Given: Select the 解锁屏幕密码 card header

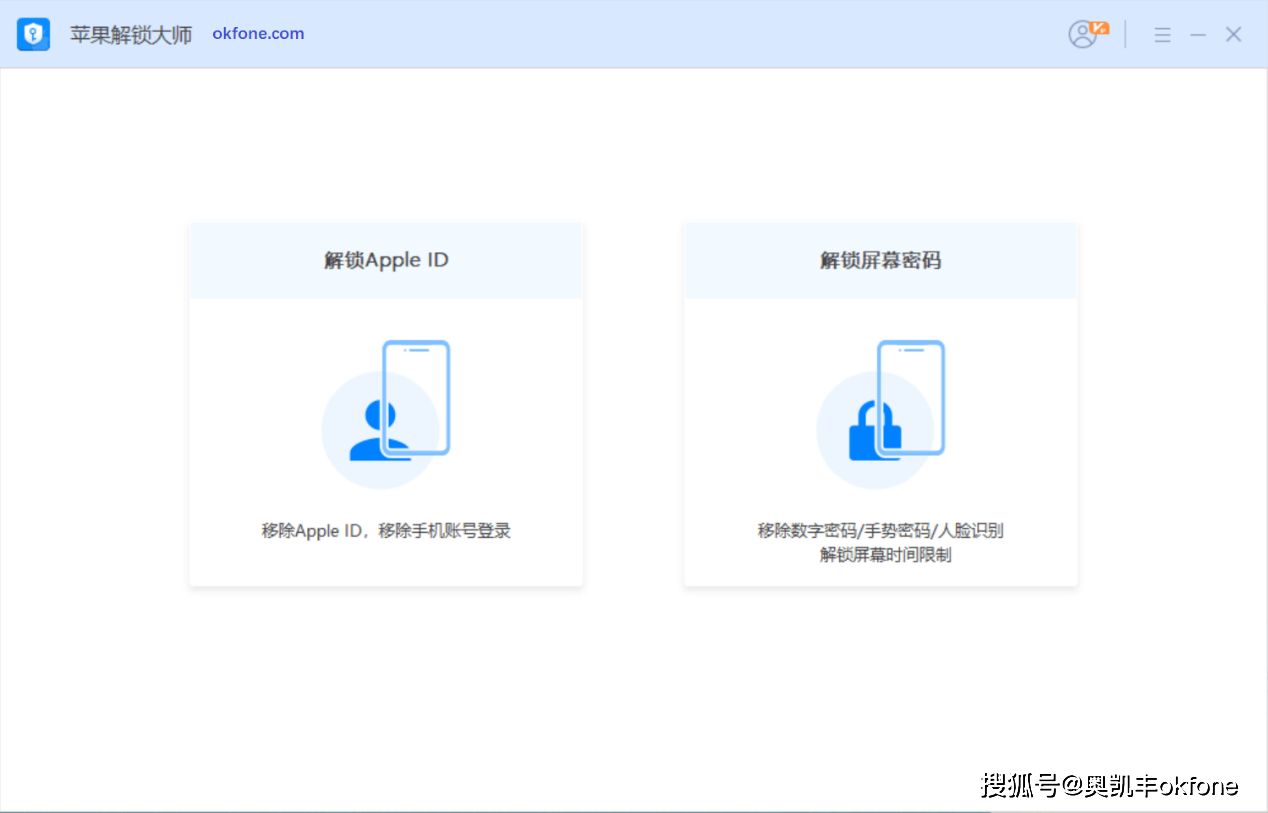Looking at the screenshot, I should [x=880, y=260].
